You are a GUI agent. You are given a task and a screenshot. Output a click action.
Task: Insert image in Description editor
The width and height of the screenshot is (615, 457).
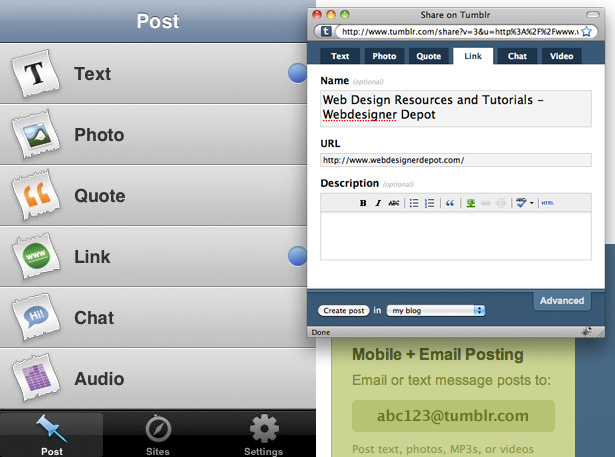coord(471,203)
